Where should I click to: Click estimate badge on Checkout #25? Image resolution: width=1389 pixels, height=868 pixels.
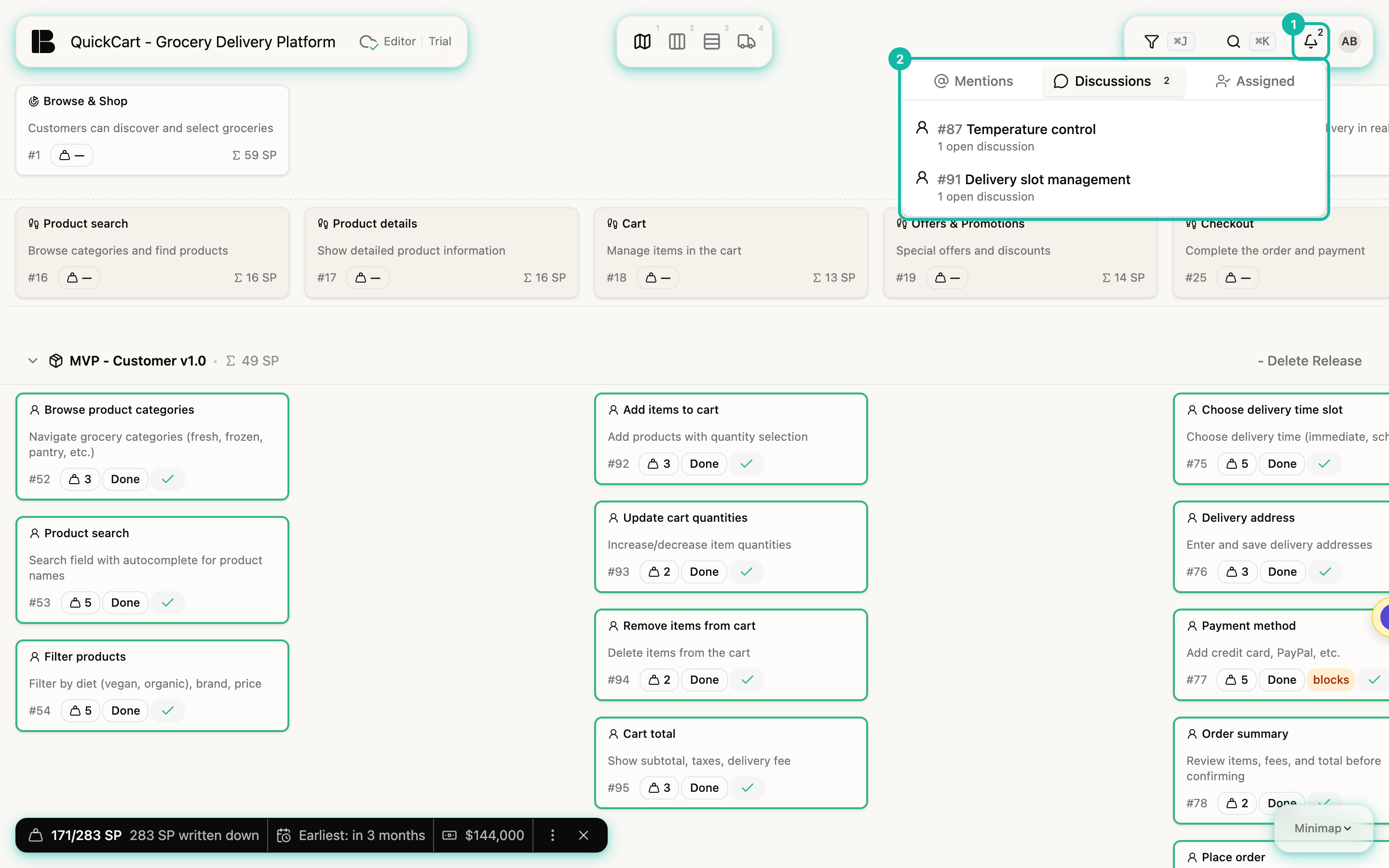tap(1238, 278)
